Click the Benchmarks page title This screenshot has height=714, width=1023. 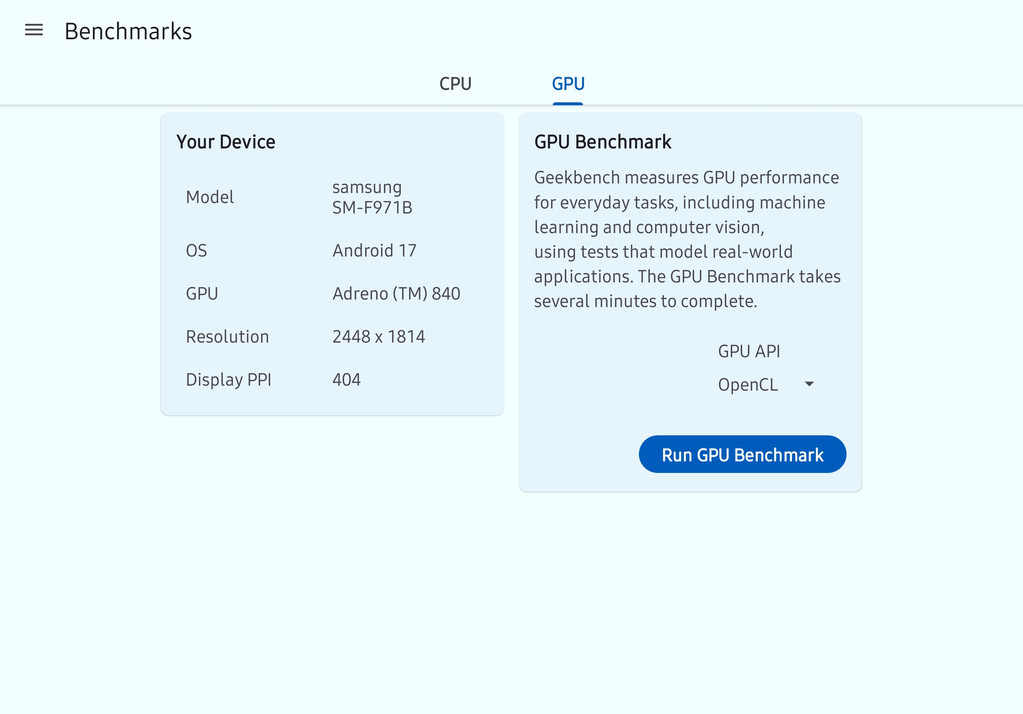point(128,31)
